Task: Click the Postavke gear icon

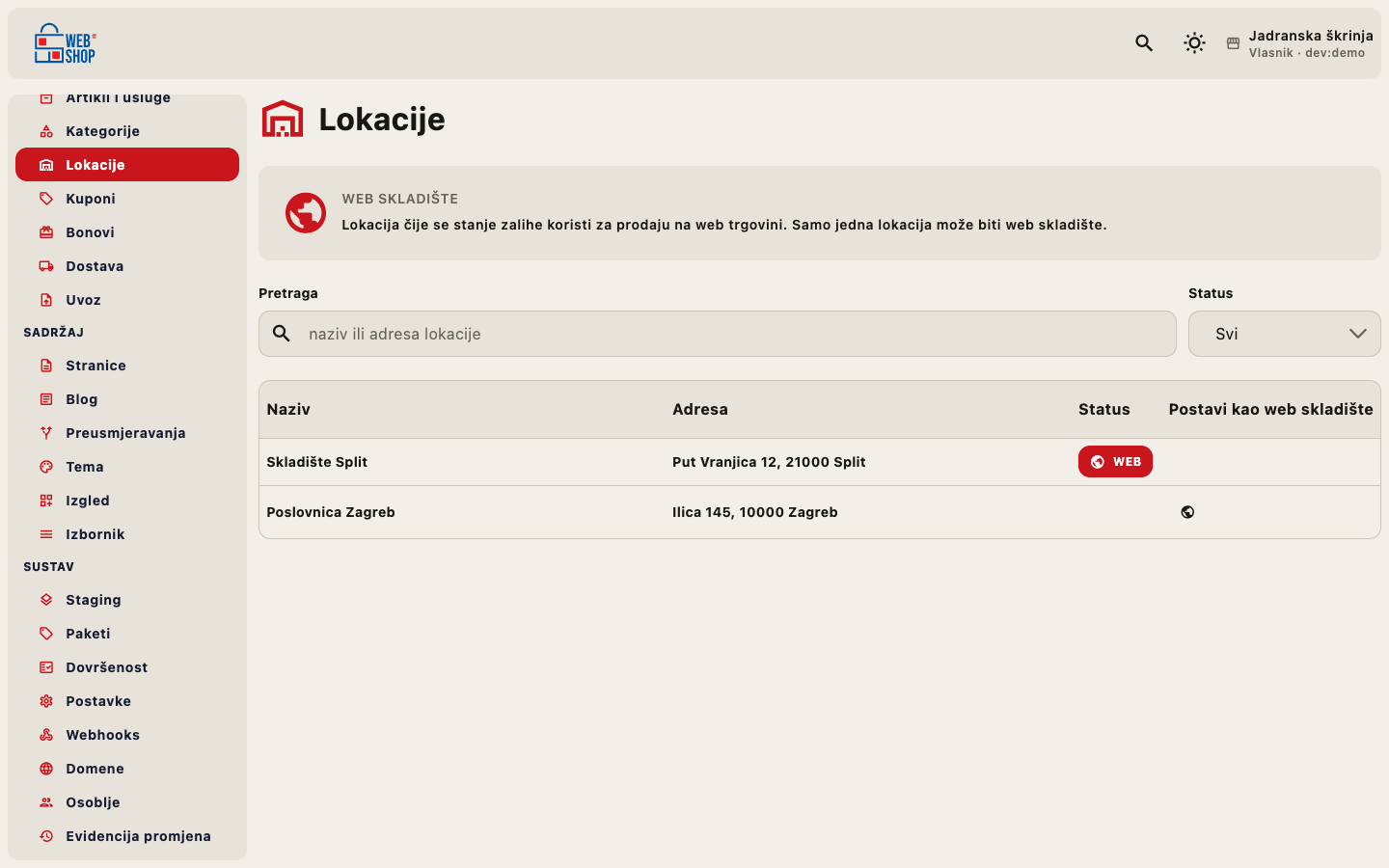Action: (x=46, y=701)
